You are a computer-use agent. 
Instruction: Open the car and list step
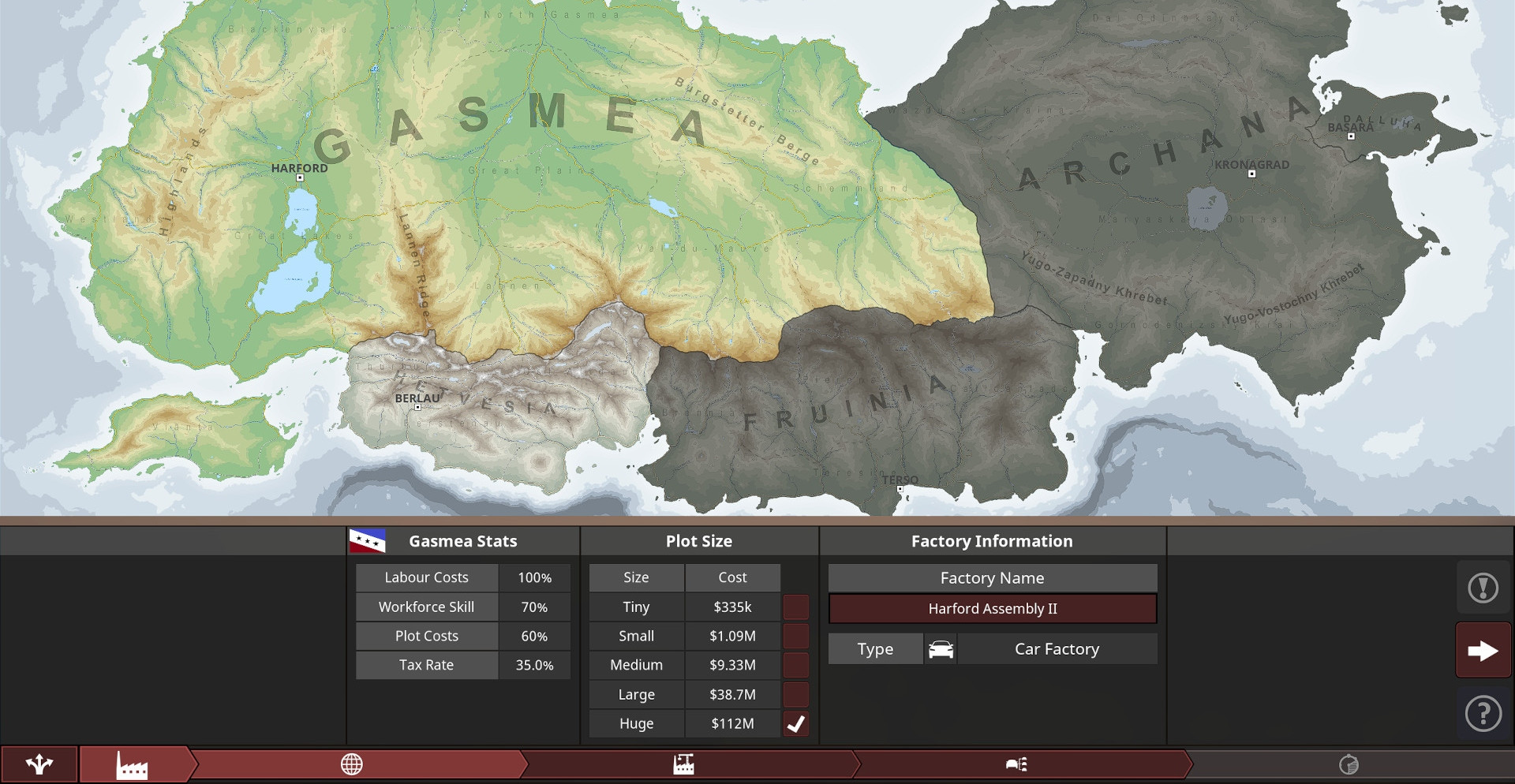1016,764
